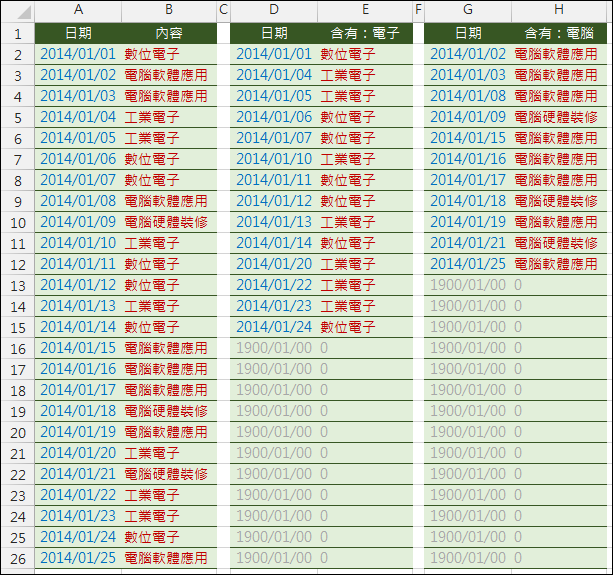Select column H header

point(559,9)
